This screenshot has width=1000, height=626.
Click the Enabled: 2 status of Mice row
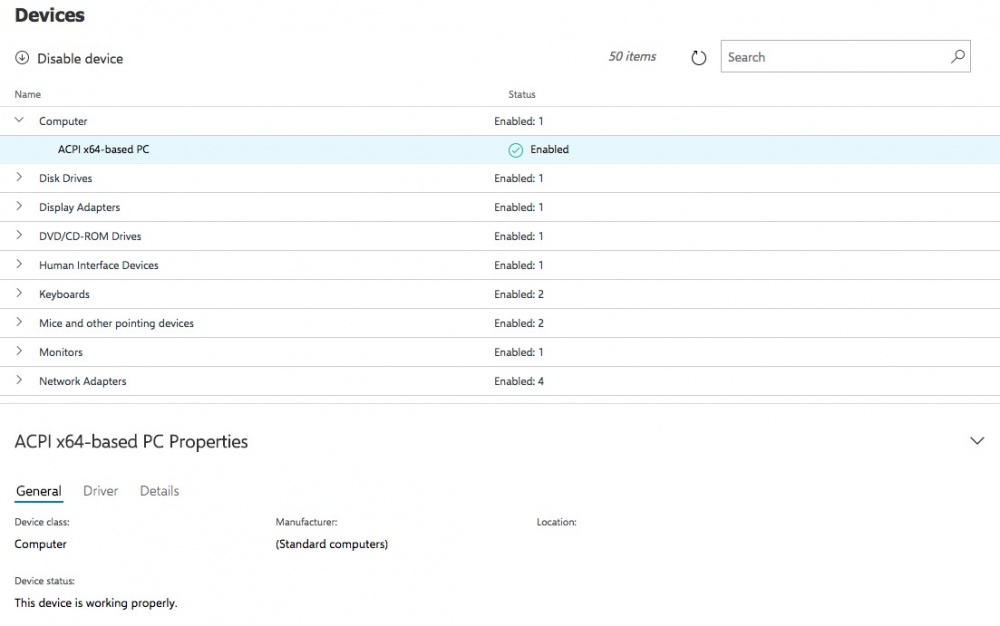point(519,323)
